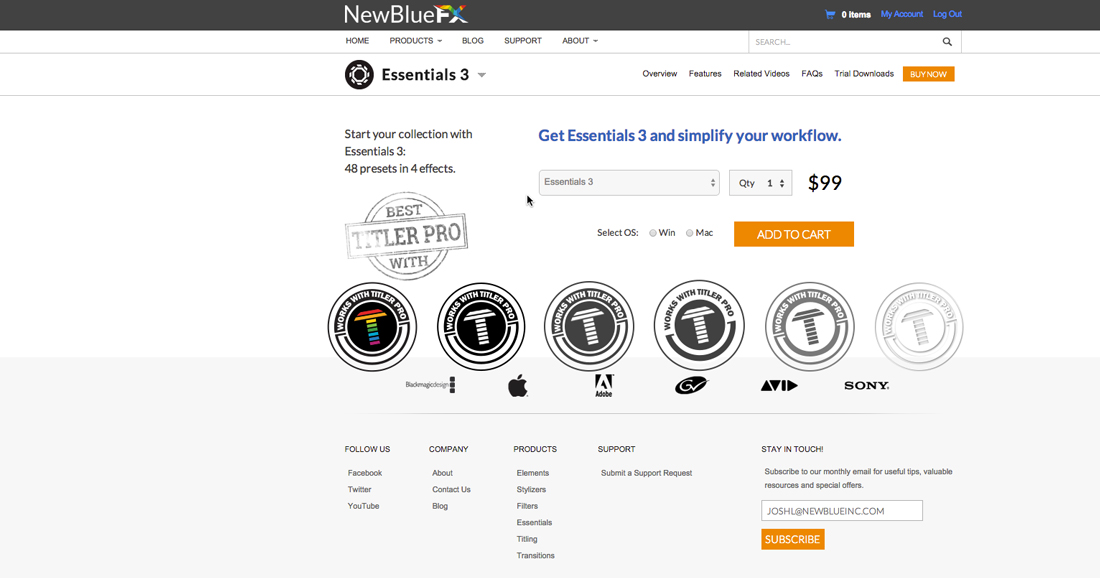Click the Best With Titler Pro stamp
The width and height of the screenshot is (1100, 578).
point(406,236)
